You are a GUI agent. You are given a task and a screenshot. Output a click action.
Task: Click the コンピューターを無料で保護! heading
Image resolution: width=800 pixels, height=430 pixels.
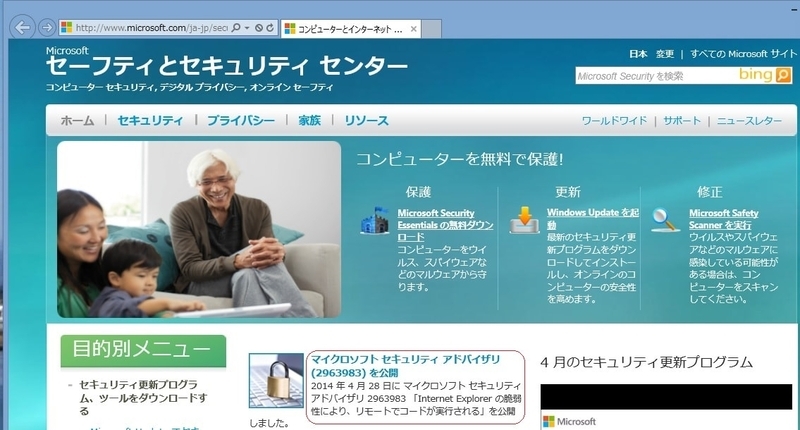pos(459,159)
